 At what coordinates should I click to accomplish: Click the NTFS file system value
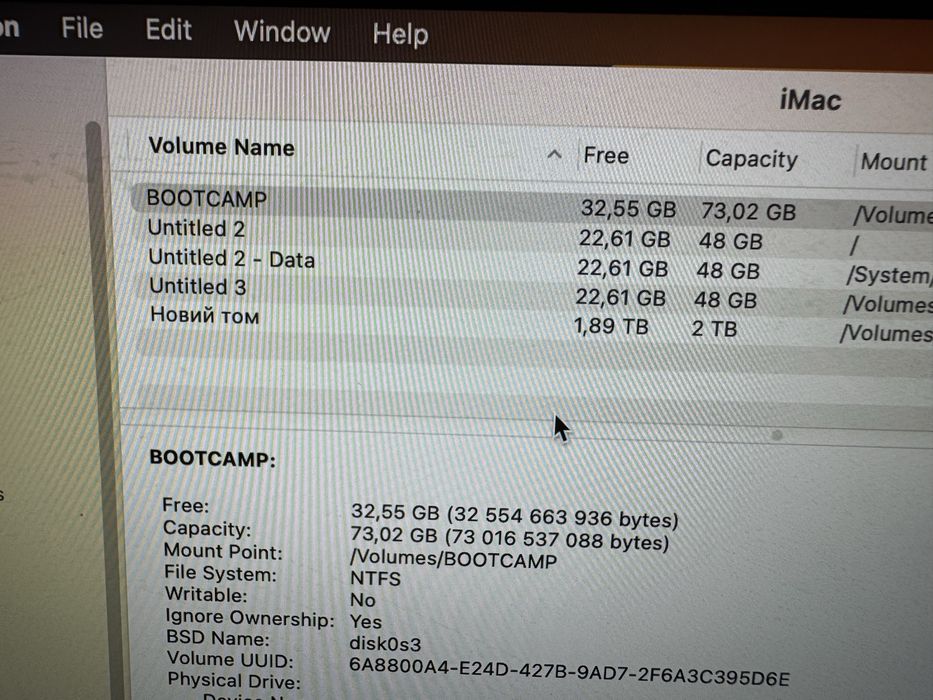click(375, 578)
